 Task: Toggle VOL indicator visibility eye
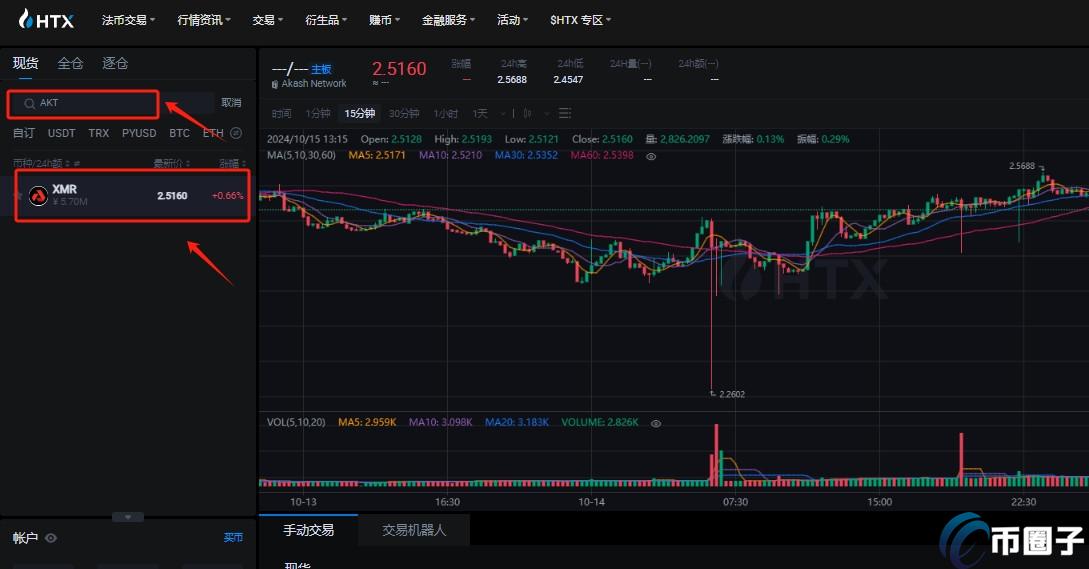(656, 423)
